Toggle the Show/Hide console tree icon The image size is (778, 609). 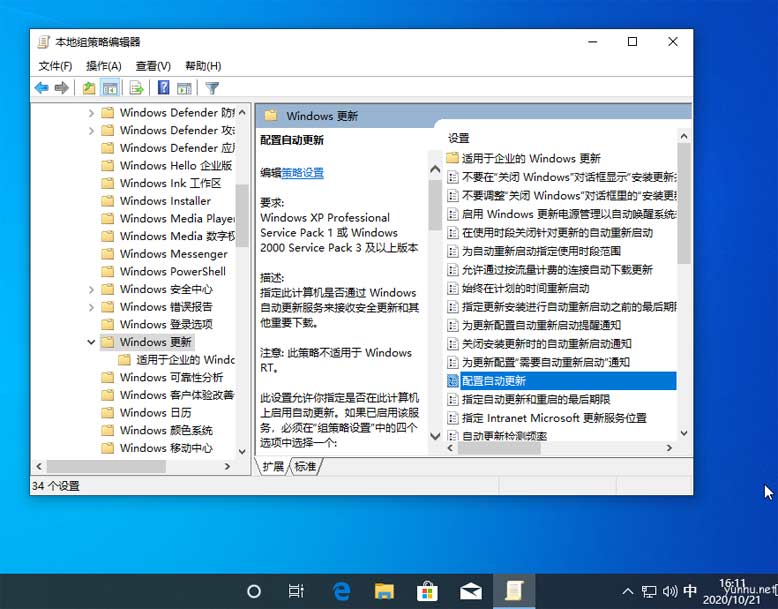110,88
